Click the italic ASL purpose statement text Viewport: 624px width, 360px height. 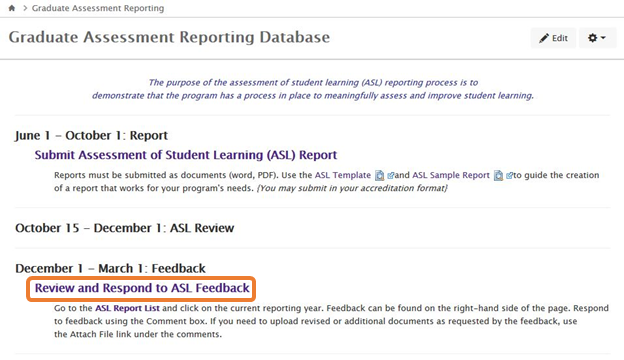tap(313, 89)
